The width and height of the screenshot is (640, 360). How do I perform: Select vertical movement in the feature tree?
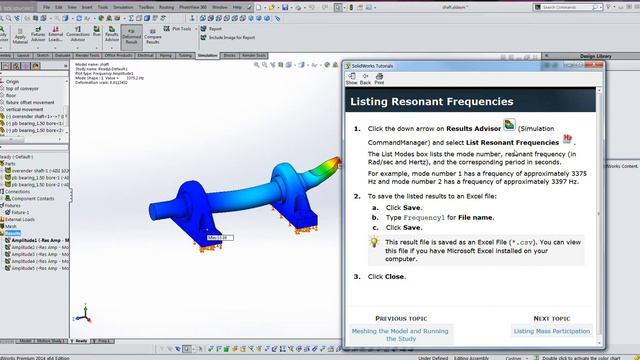24,109
